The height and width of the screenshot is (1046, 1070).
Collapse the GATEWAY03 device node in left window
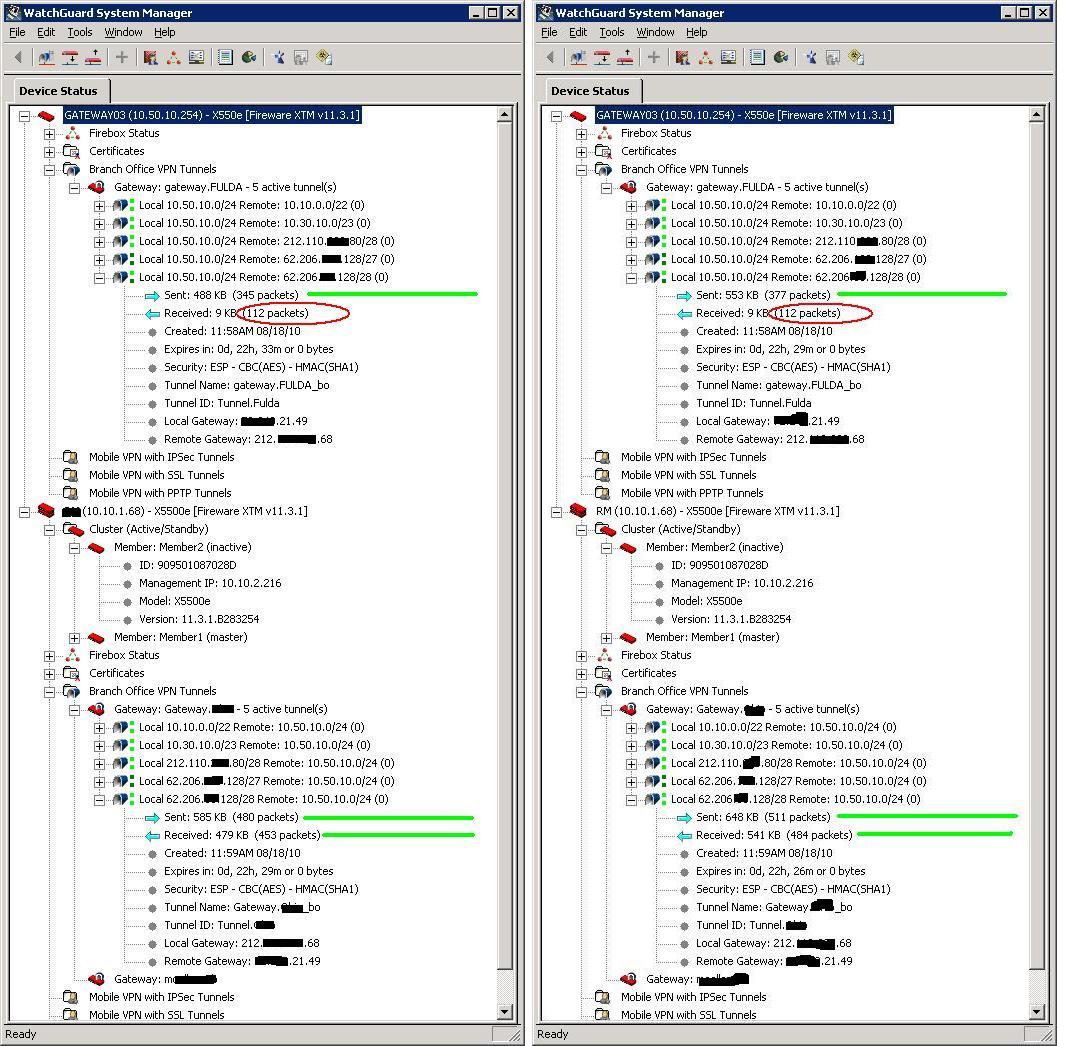[25, 116]
